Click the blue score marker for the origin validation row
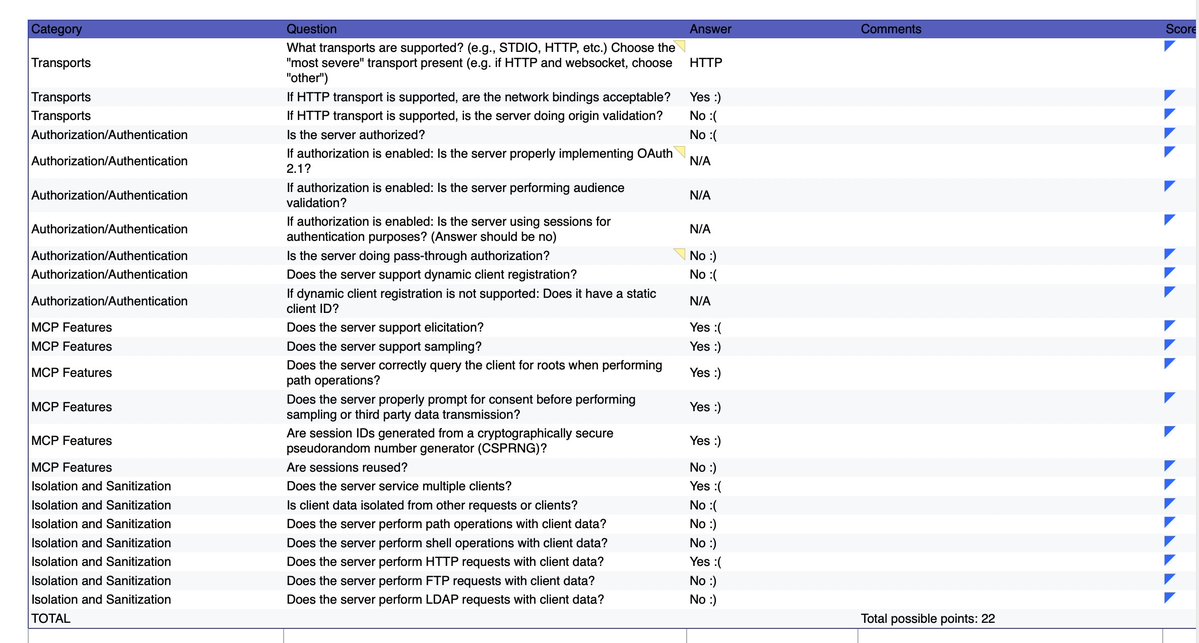The width and height of the screenshot is (1199, 643). [x=1169, y=114]
